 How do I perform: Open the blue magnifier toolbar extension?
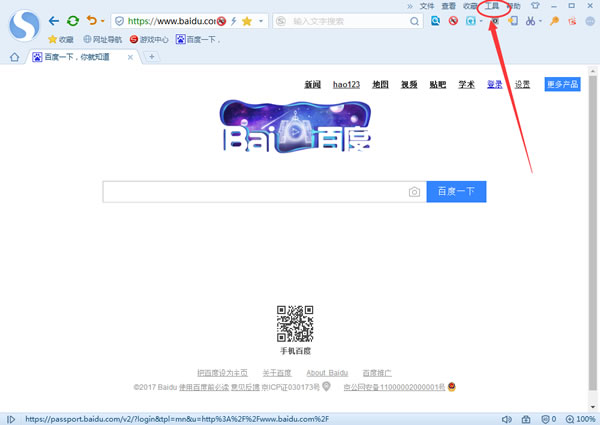435,21
